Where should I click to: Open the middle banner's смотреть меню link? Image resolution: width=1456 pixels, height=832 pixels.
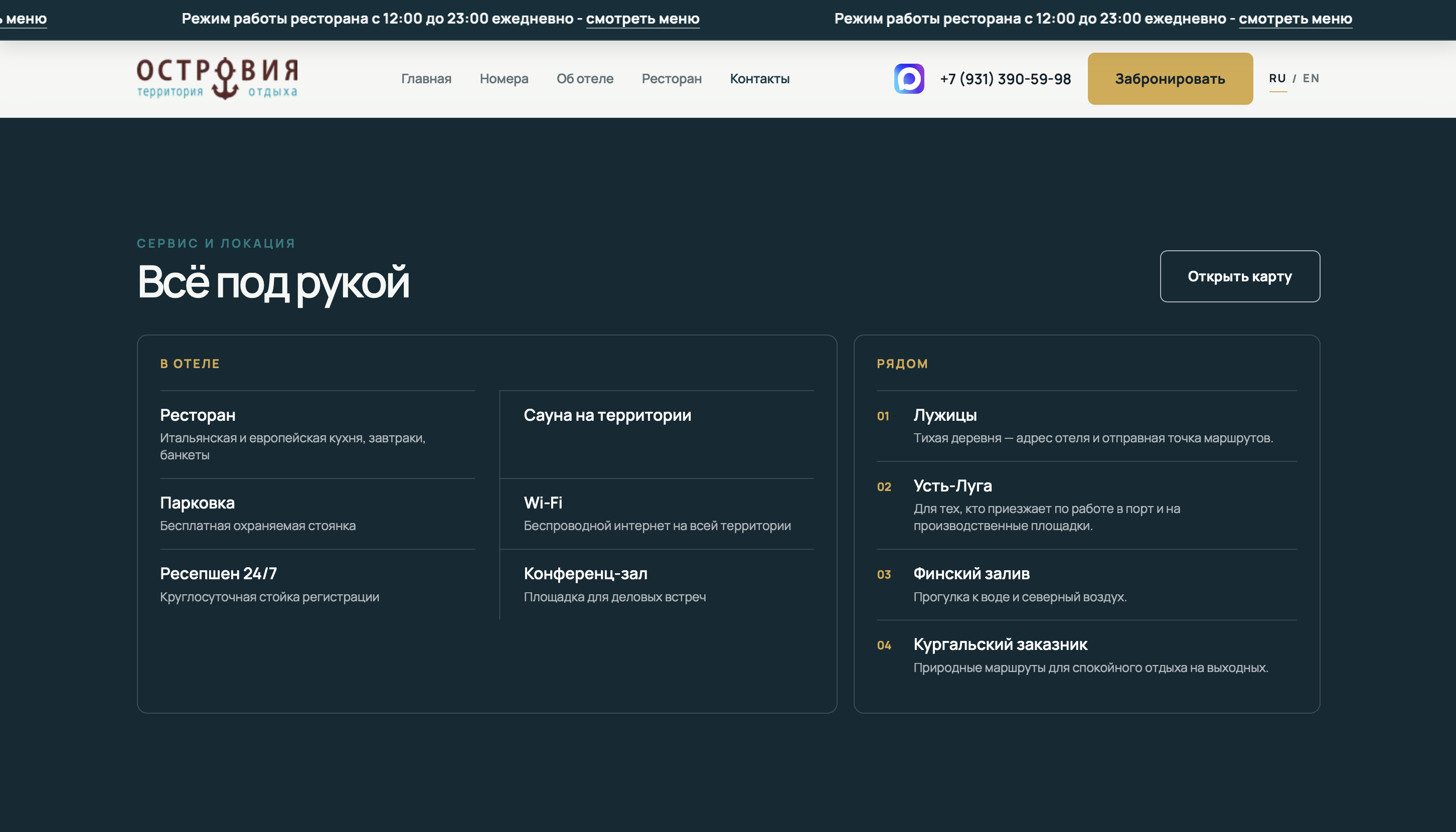click(x=643, y=19)
